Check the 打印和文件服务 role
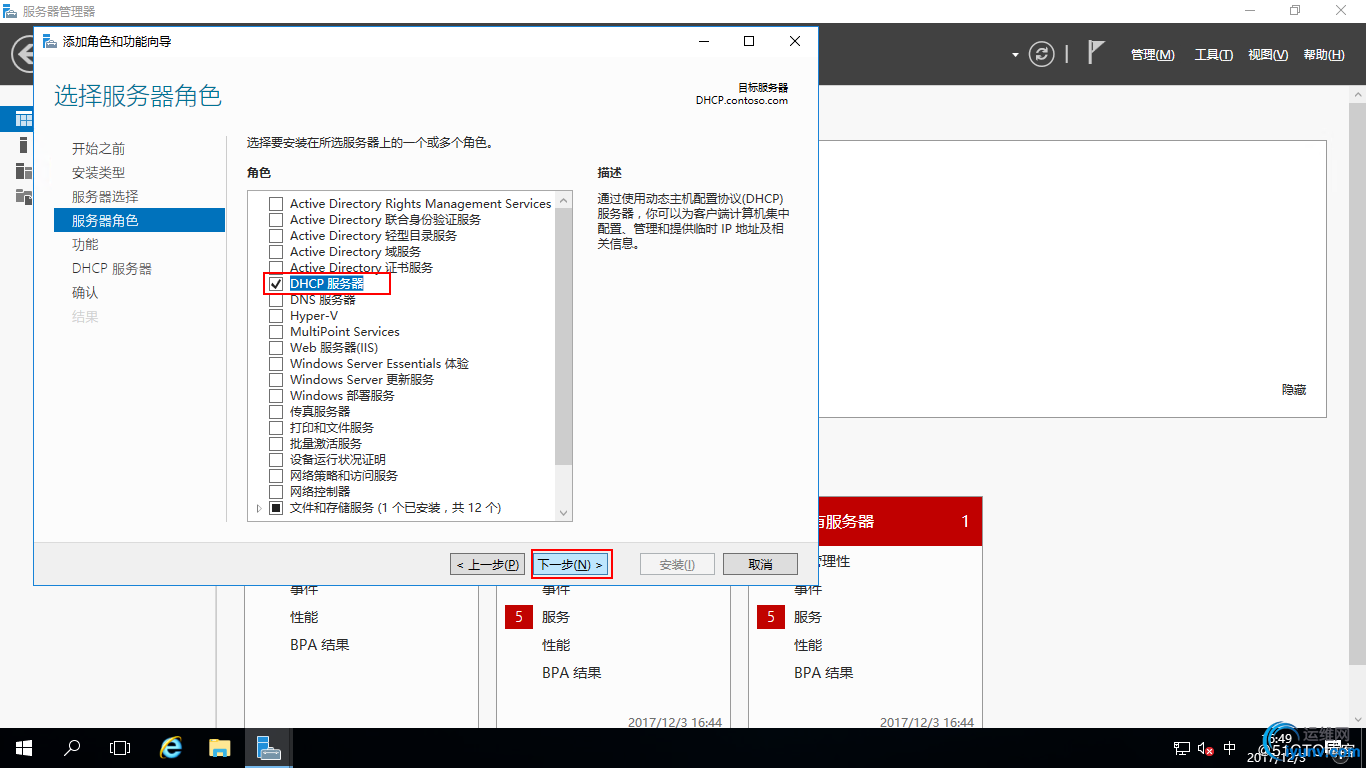The width and height of the screenshot is (1366, 768). pyautogui.click(x=276, y=428)
